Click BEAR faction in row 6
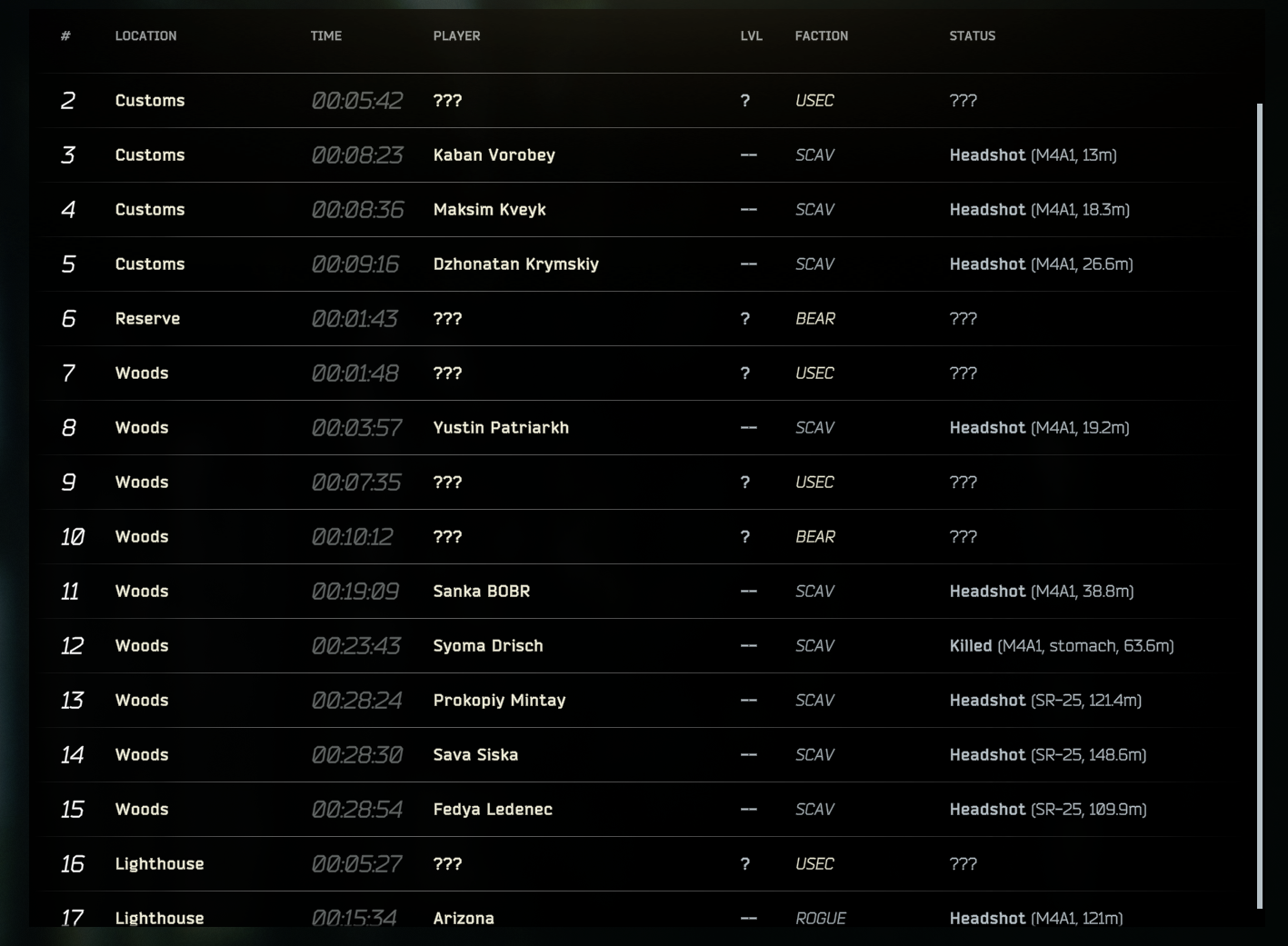The width and height of the screenshot is (1288, 946). point(815,319)
